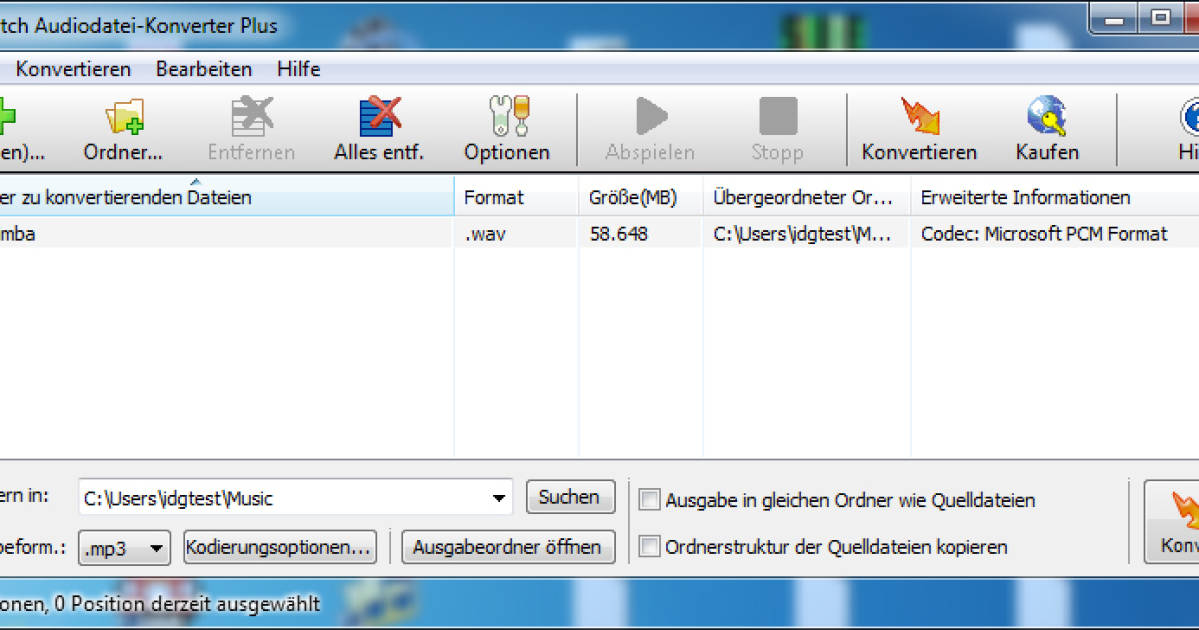The height and width of the screenshot is (630, 1199).
Task: Open the Bearbeiten menu
Action: (204, 69)
